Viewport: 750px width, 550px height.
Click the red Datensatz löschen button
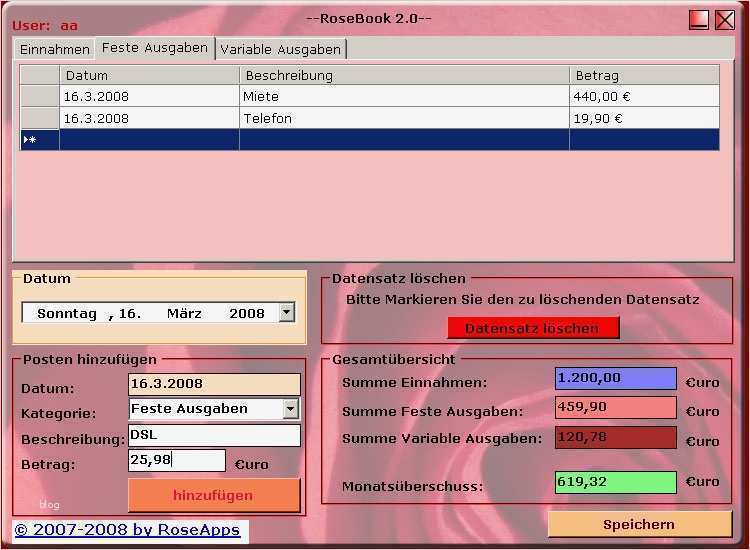pos(533,328)
